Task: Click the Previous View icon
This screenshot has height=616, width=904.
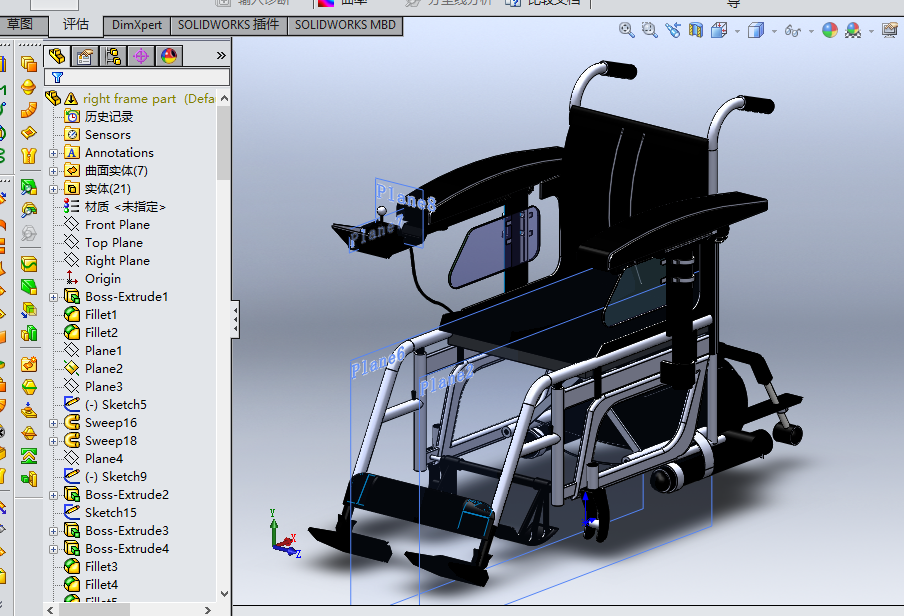Action: (672, 31)
